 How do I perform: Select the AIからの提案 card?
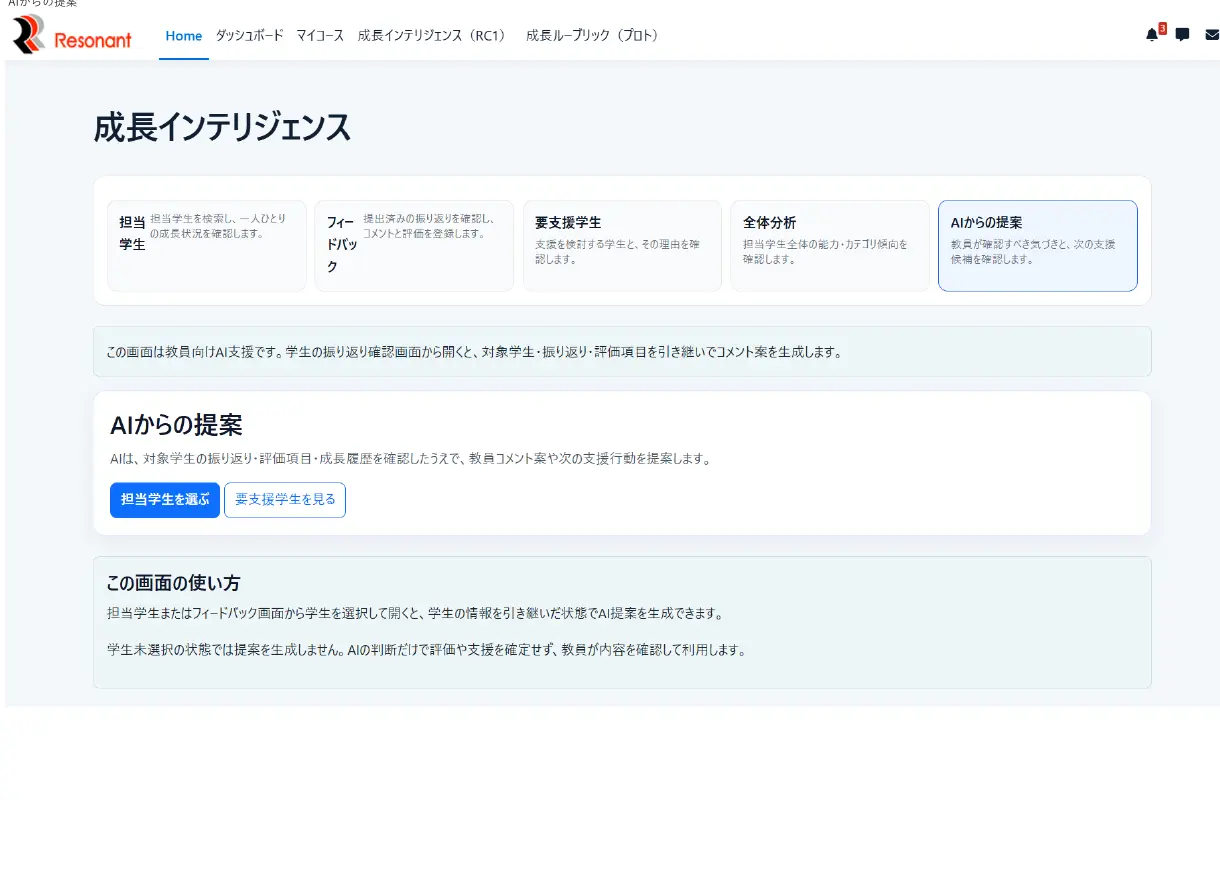pyautogui.click(x=1038, y=246)
